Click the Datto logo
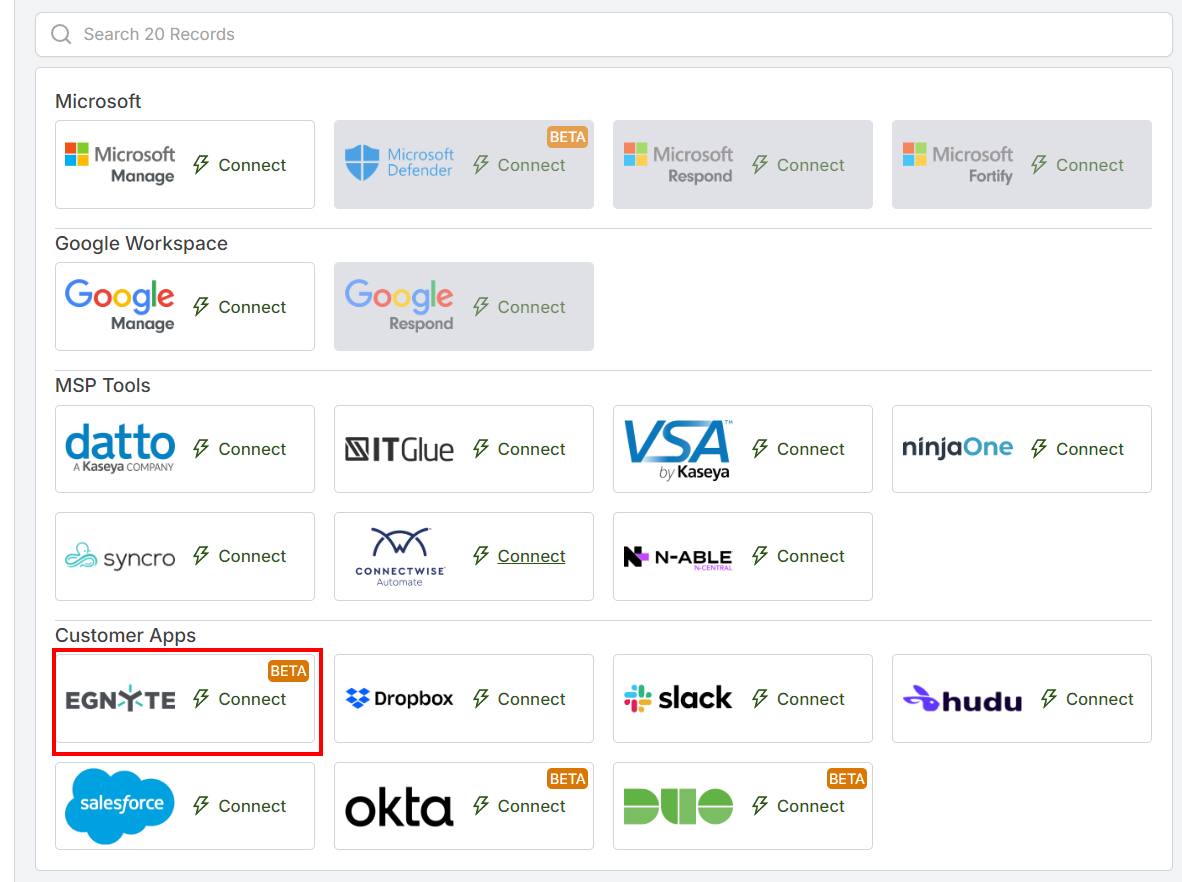 pyautogui.click(x=120, y=448)
